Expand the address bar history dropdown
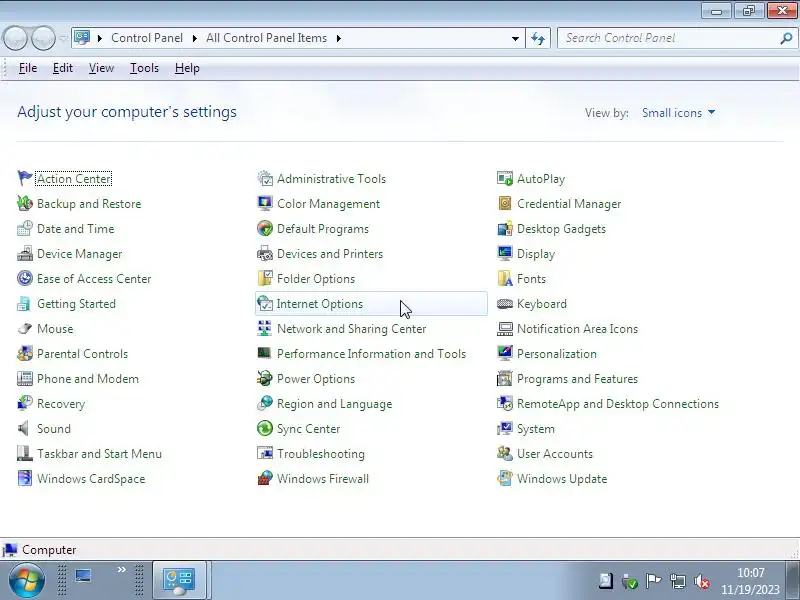This screenshot has width=800, height=600. point(515,38)
